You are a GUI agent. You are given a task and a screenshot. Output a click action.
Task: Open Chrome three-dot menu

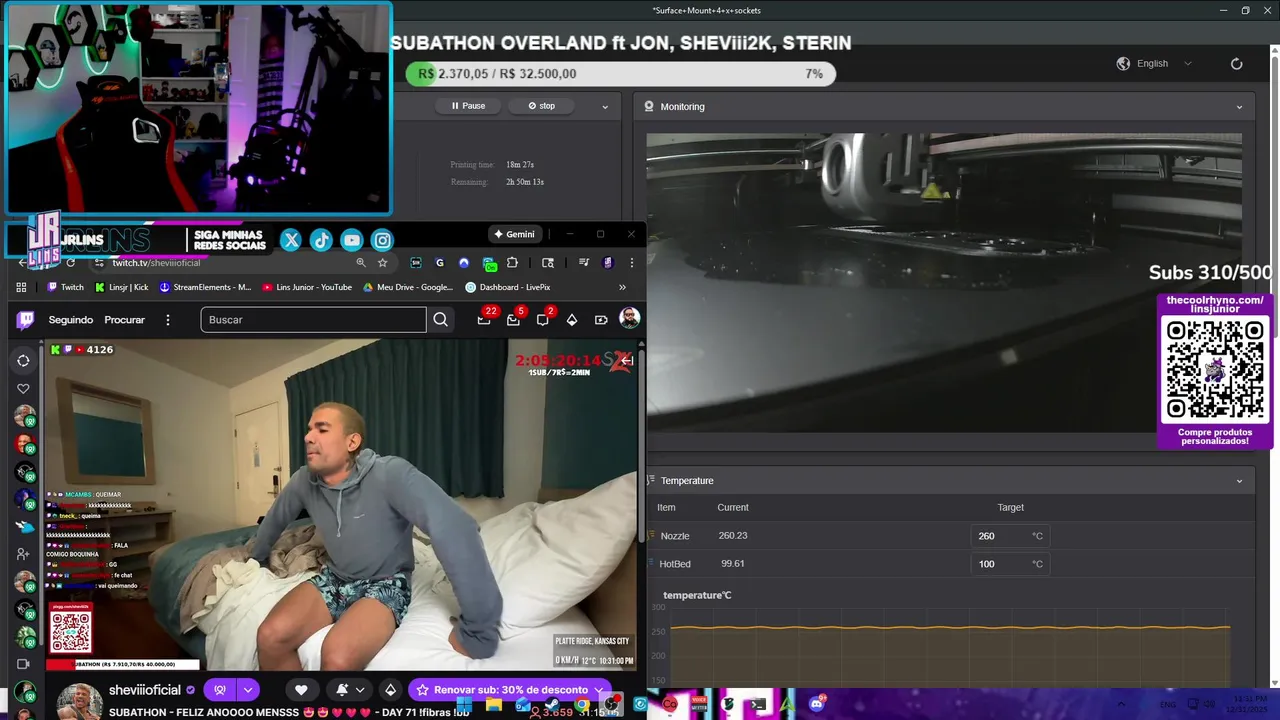click(631, 263)
